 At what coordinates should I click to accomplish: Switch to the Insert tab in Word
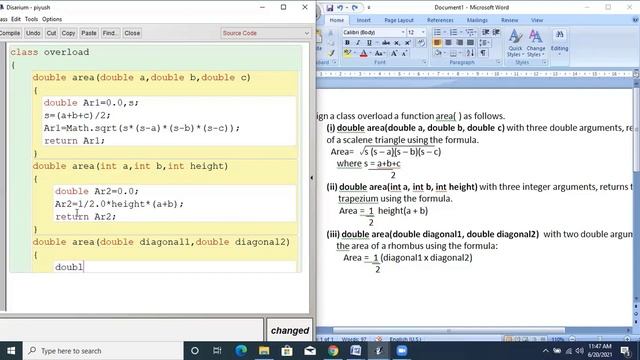363,20
